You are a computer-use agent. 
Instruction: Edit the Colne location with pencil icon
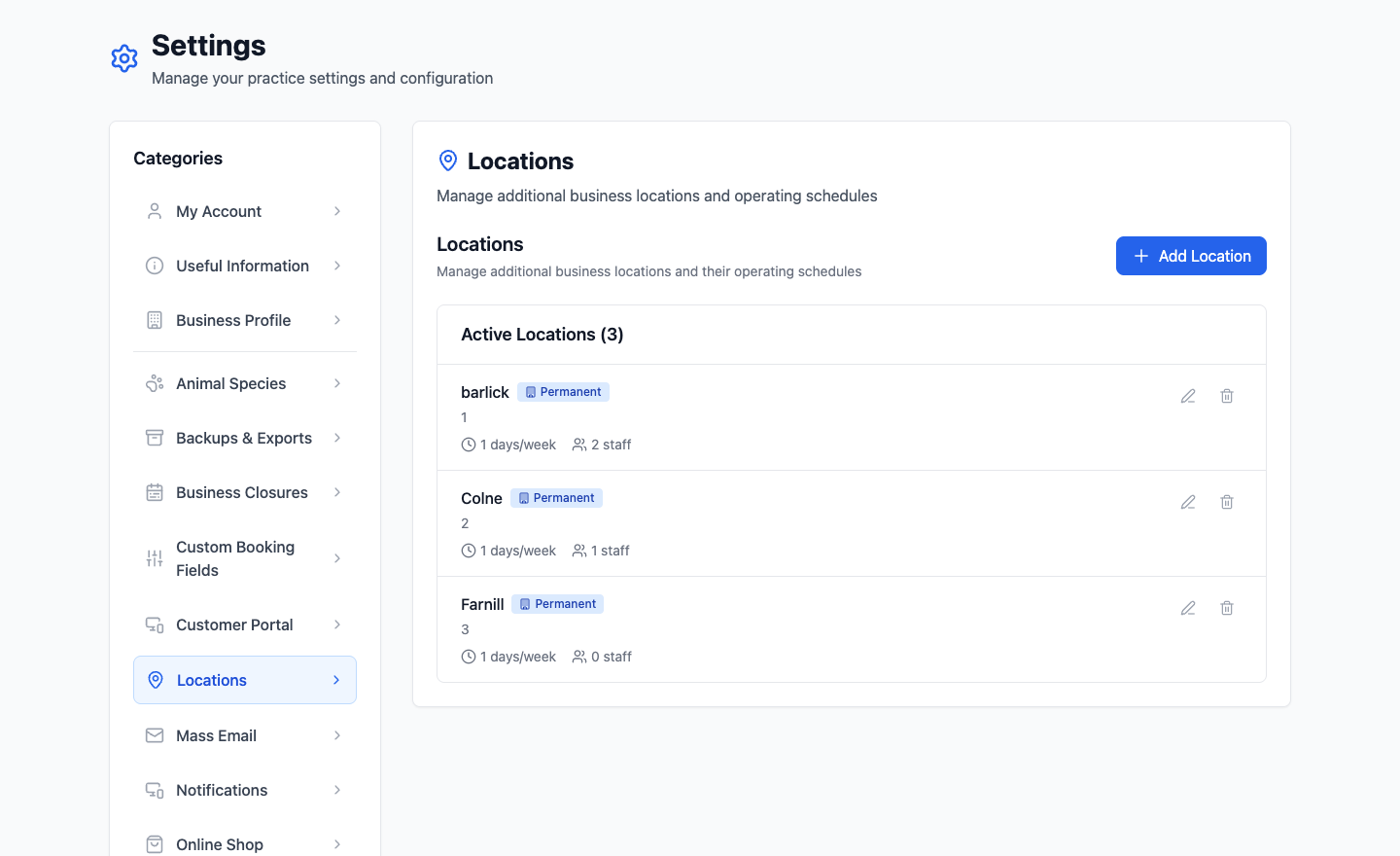[x=1188, y=502]
